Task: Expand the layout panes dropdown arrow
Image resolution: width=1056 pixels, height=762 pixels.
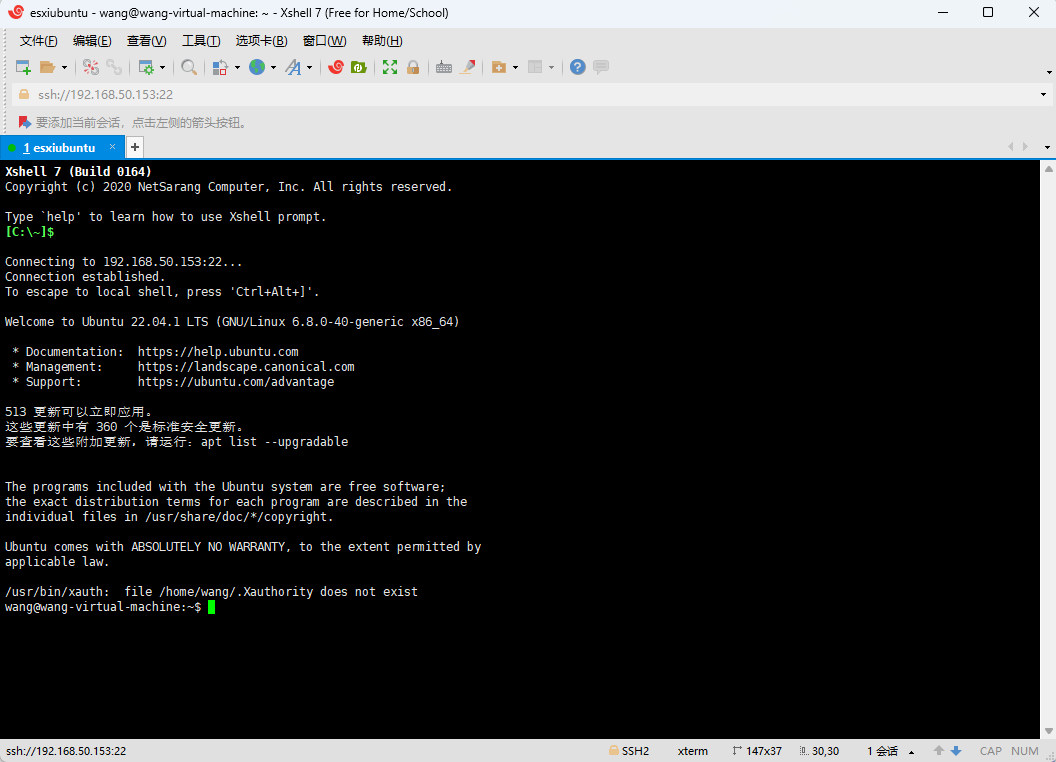Action: [x=552, y=67]
